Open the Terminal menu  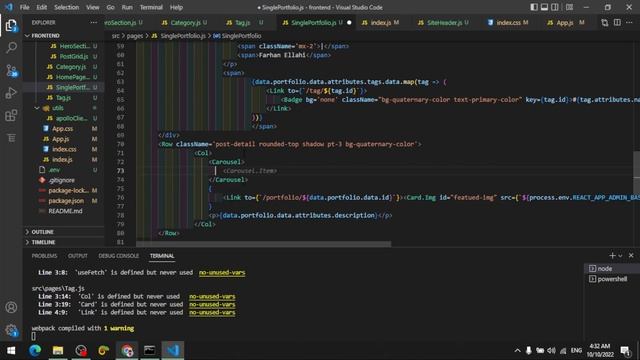point(151,7)
